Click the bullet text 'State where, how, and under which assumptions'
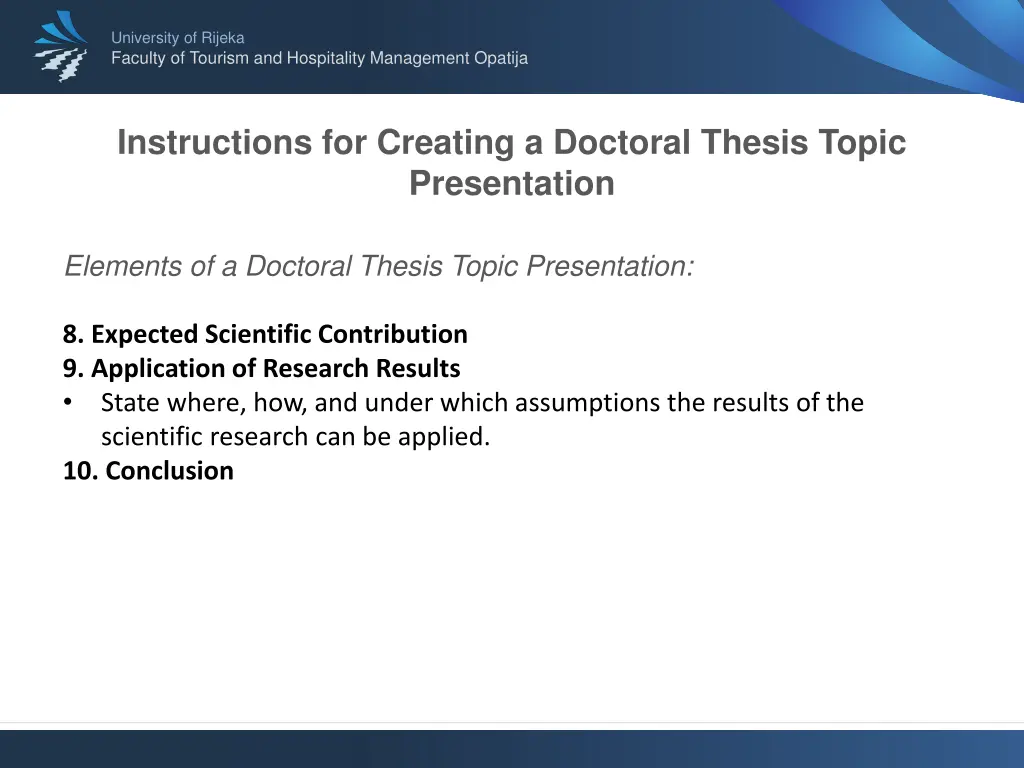Screen dimensions: 1024x768 [380, 402]
